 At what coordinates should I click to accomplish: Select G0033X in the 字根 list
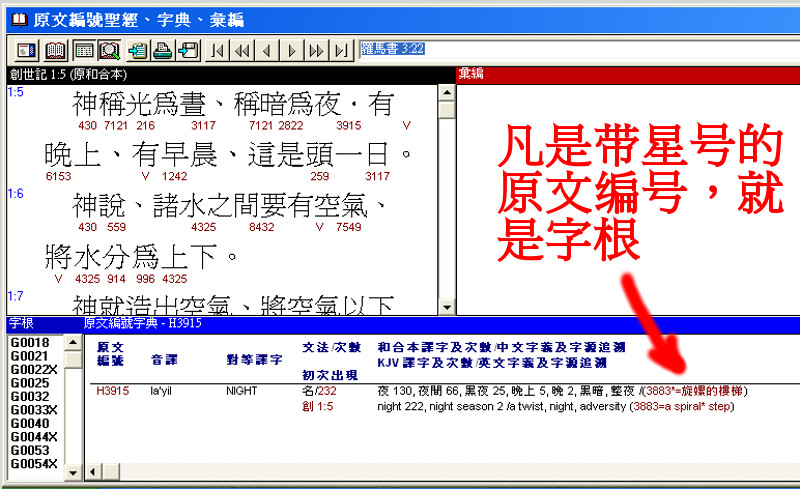(34, 410)
